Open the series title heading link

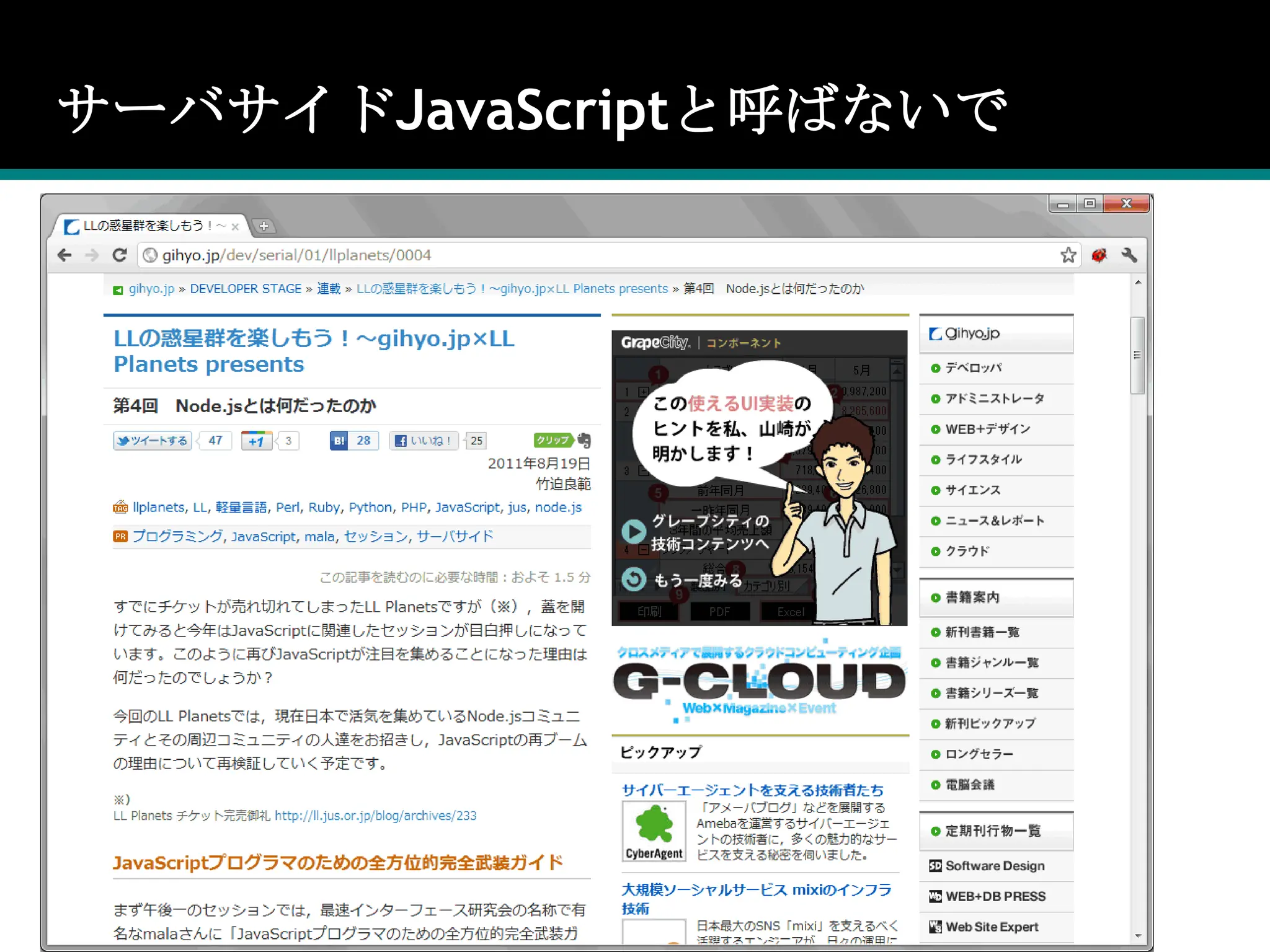point(314,351)
